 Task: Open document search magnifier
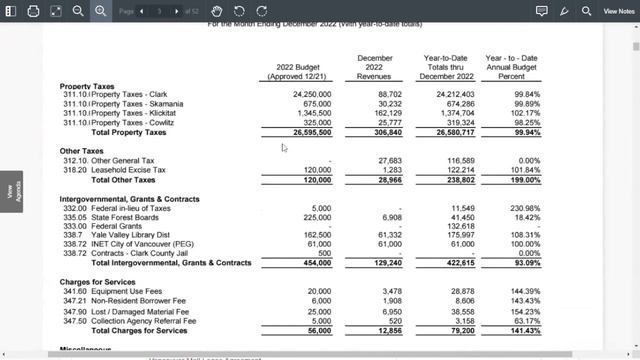click(x=587, y=11)
